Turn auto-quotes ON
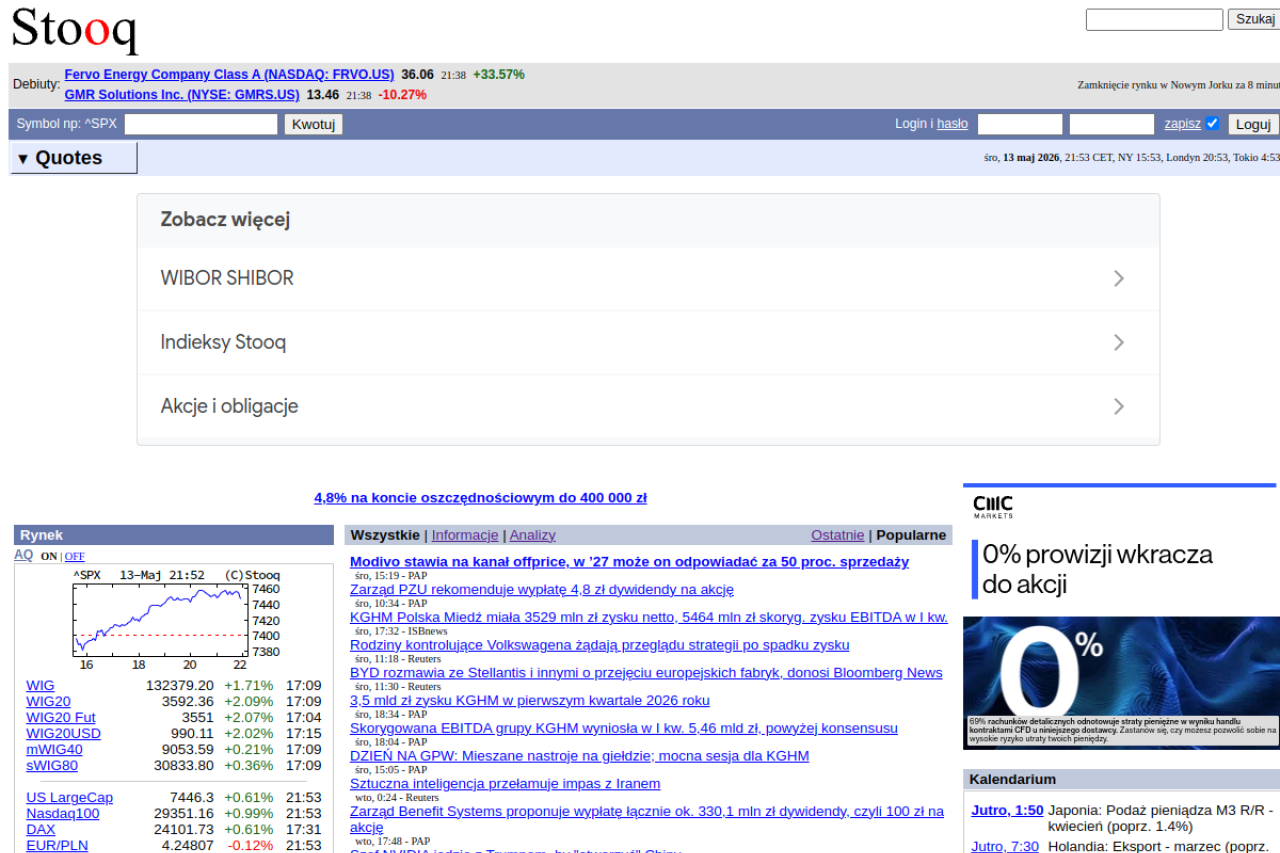 [49, 556]
